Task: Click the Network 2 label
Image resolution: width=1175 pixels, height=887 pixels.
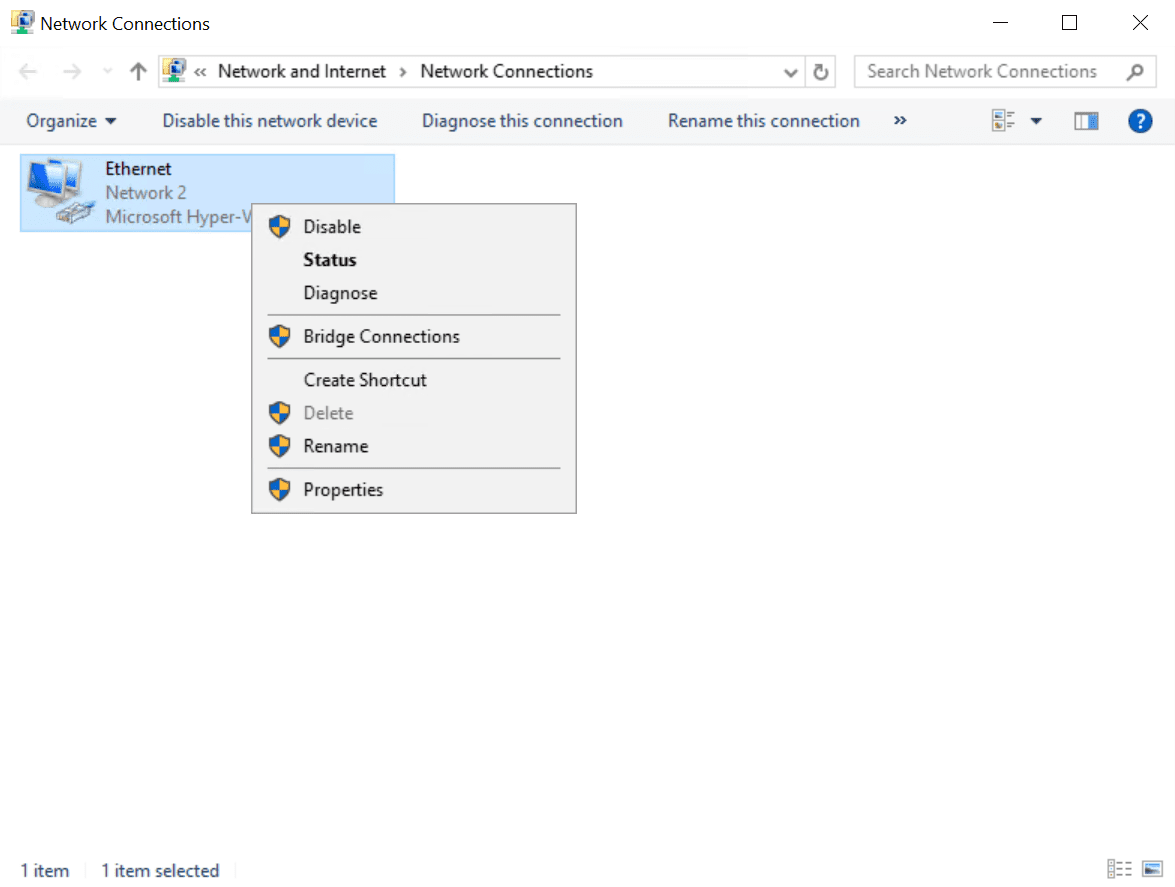Action: click(x=146, y=193)
